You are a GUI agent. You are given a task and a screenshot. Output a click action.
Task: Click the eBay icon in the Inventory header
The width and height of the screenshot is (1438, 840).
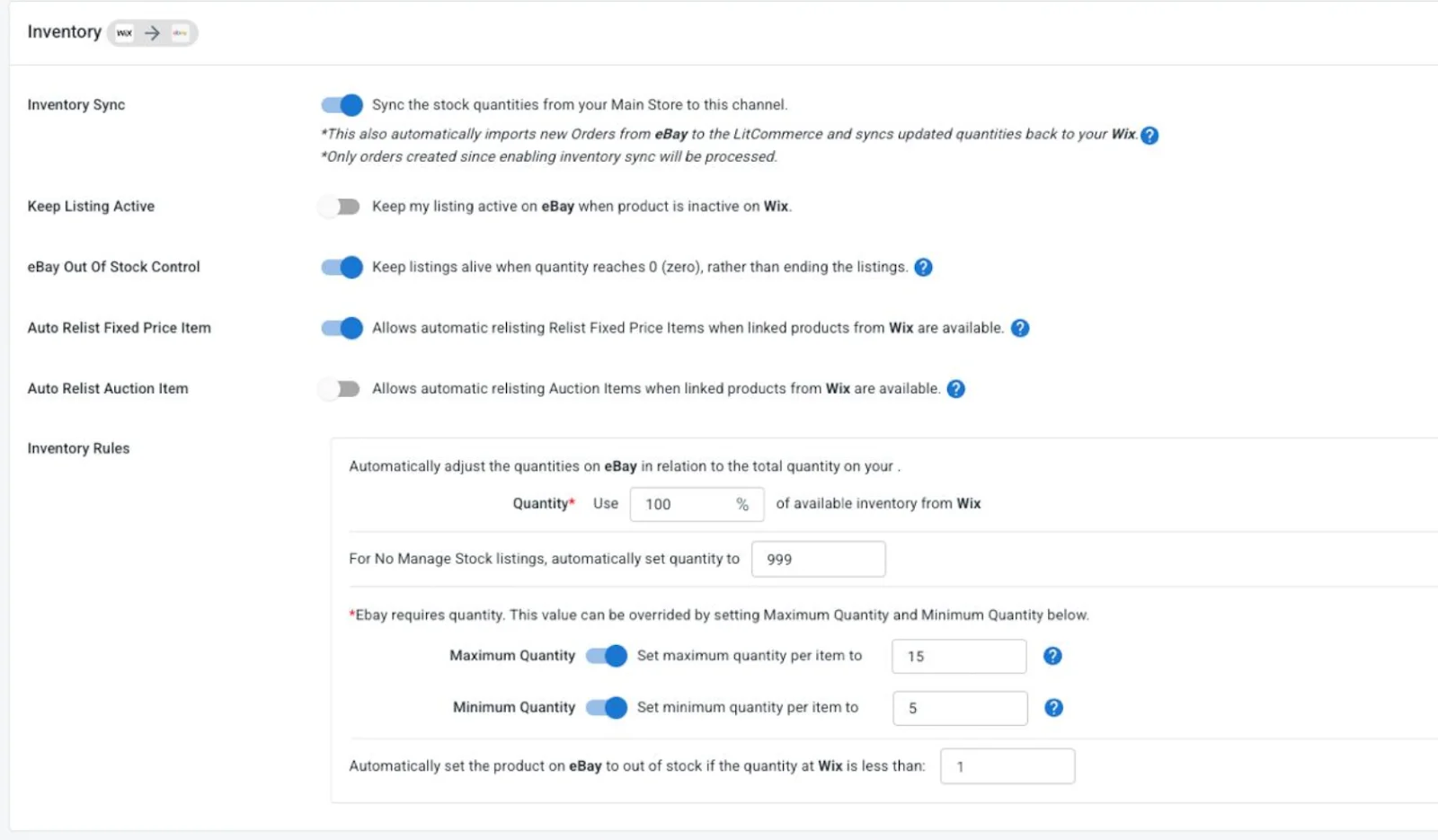point(179,32)
